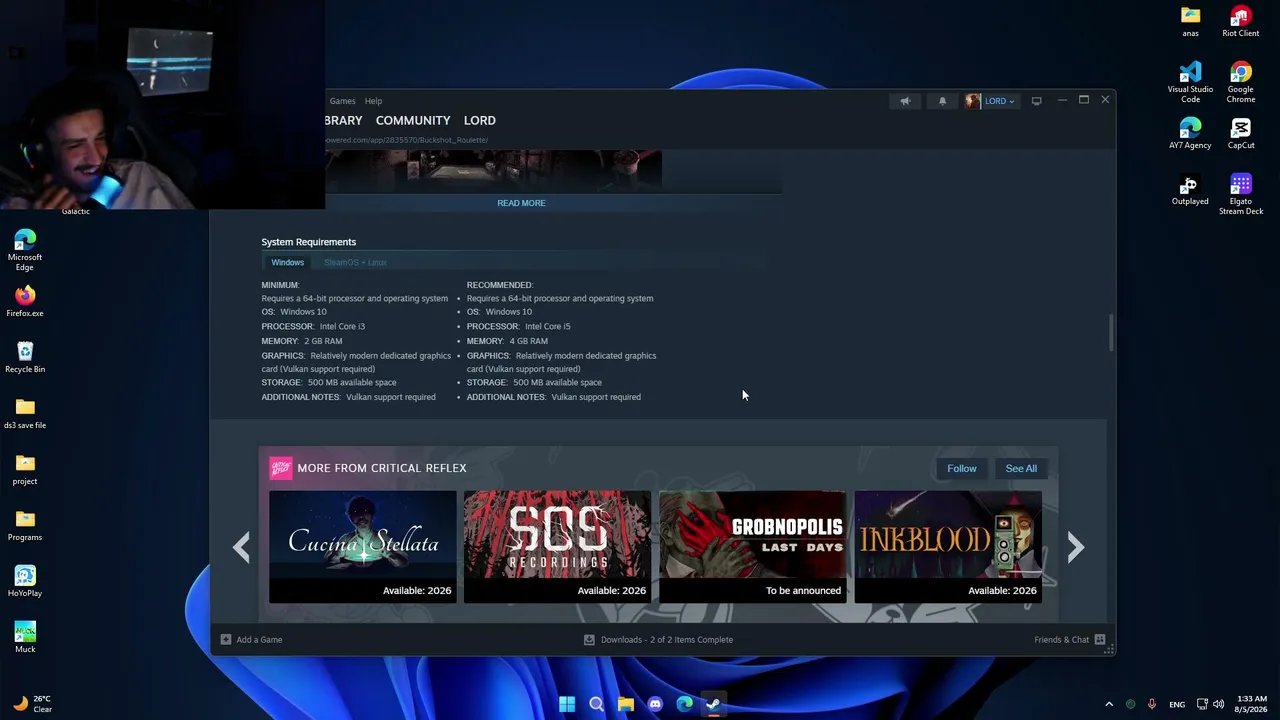Screen dimensions: 1280x720
Task: Select the project folder on desktop
Action: tap(25, 469)
